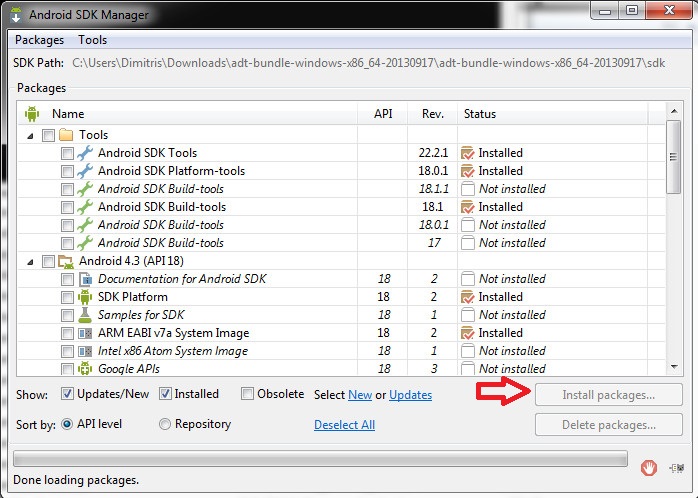Check the Intel x86 Atom System Image checkbox

click(x=67, y=351)
